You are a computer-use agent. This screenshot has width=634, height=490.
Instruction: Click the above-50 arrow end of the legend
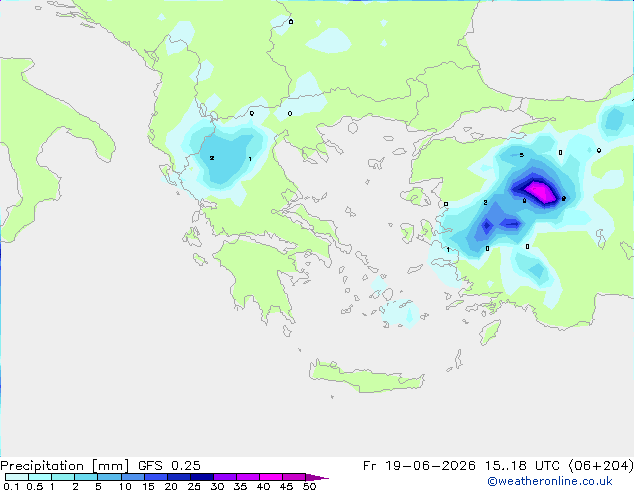[317, 477]
